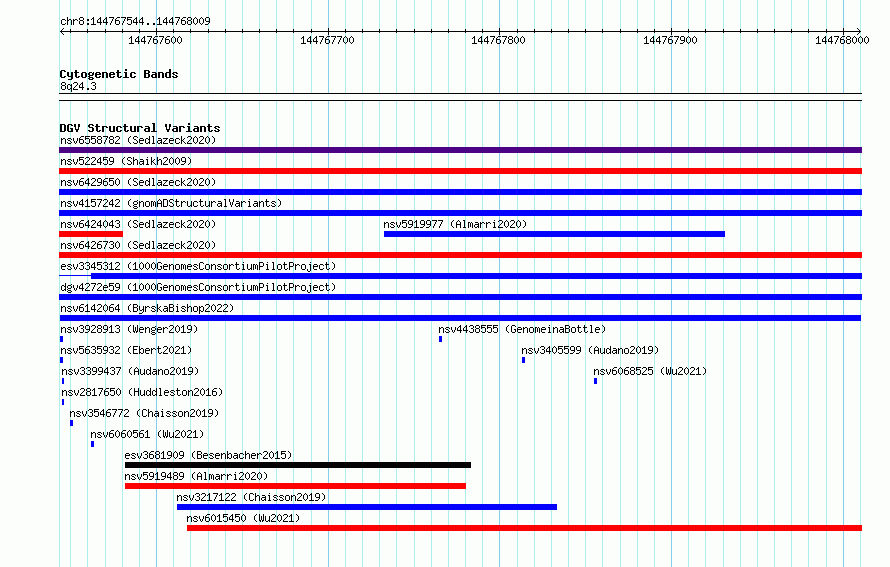Click the chr8:144767544..144768009 position text

point(135,21)
